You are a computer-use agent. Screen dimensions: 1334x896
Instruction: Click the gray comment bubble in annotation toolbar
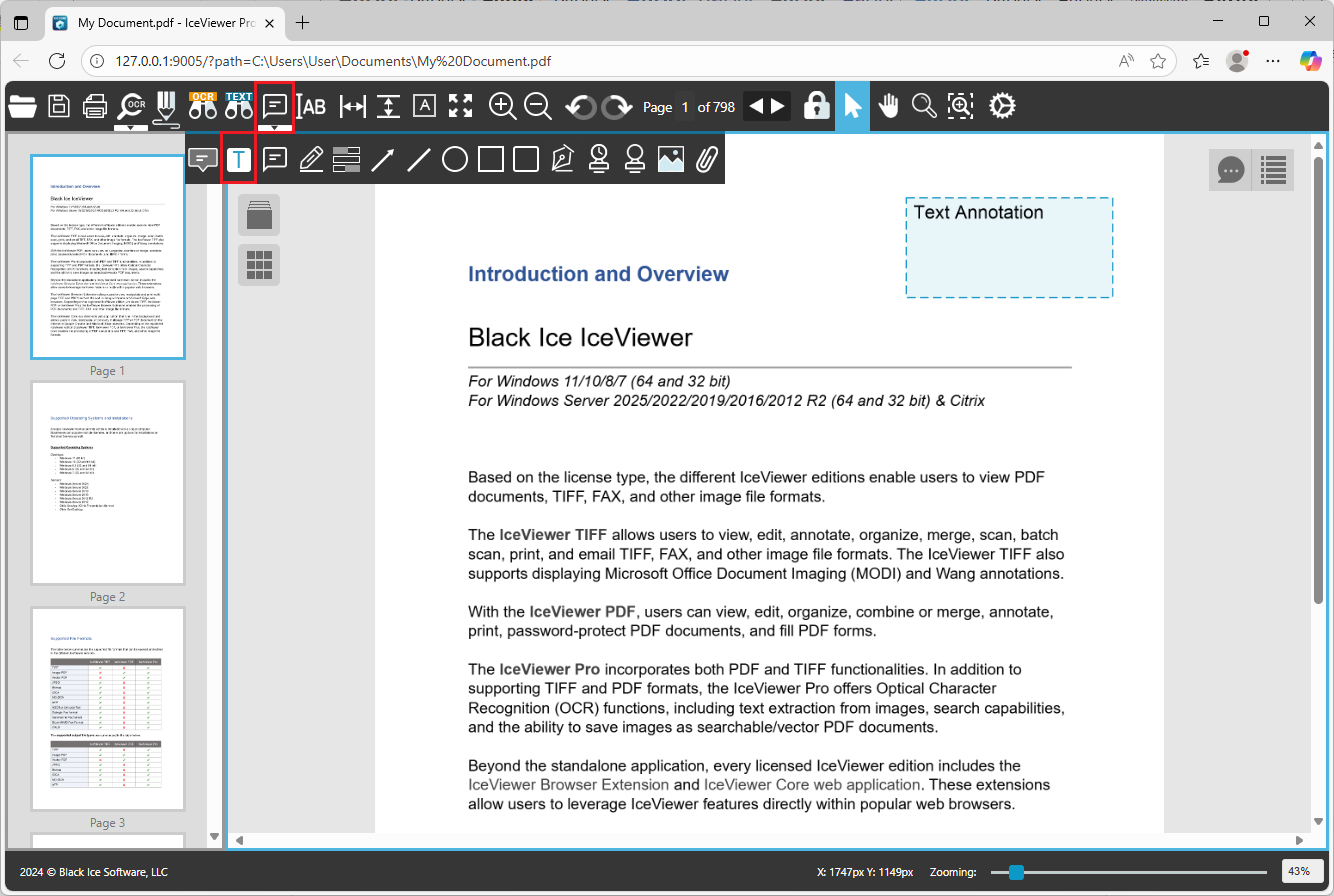pos(203,159)
